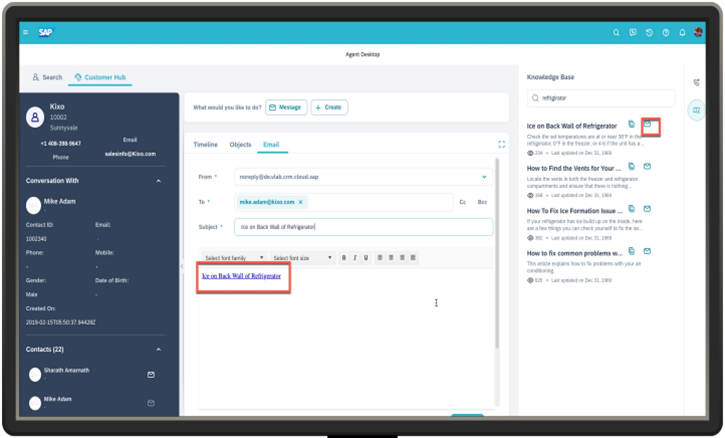This screenshot has width=725, height=438.
Task: Click the Message button
Action: (x=286, y=107)
